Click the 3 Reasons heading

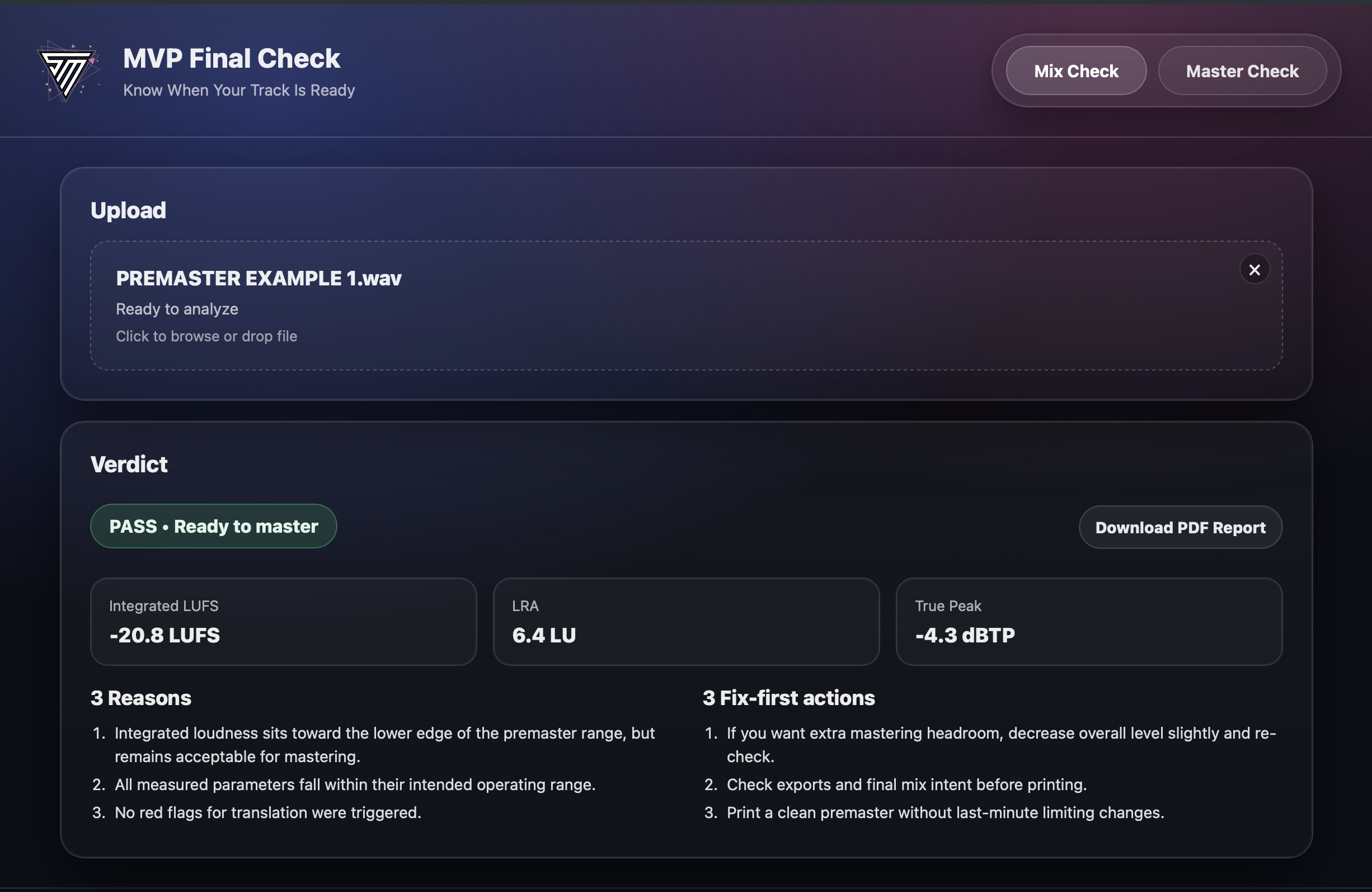140,698
